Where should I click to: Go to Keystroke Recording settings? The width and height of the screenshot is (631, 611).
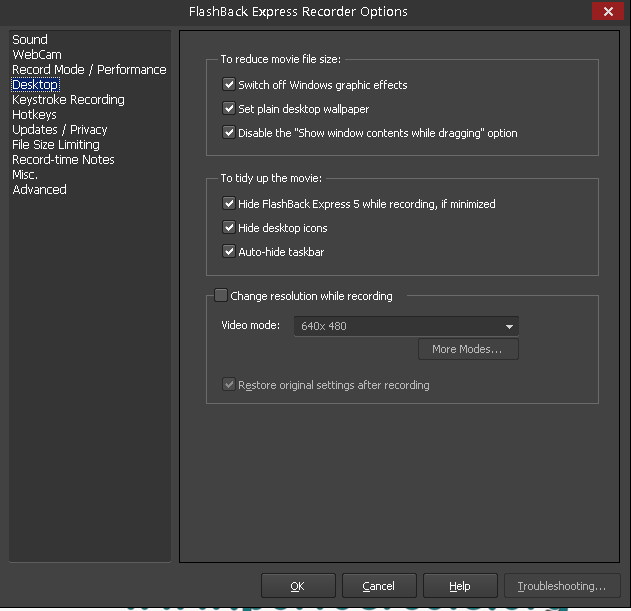coord(68,100)
